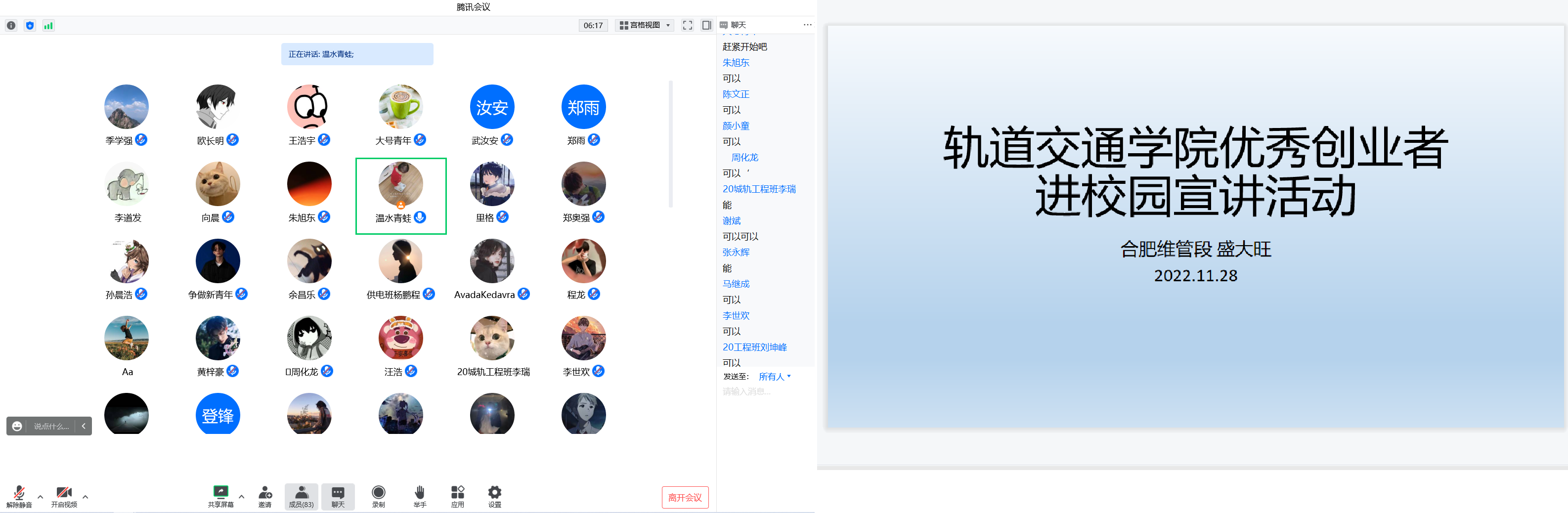The width and height of the screenshot is (1568, 513).
Task: Turn on the video camera
Action: [x=64, y=492]
